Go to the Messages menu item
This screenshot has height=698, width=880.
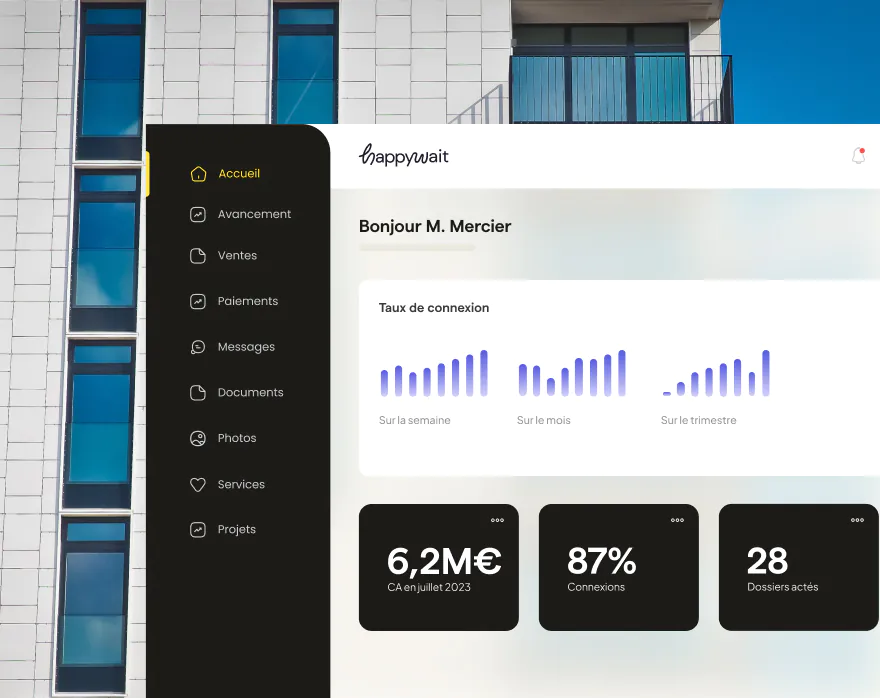tap(246, 347)
